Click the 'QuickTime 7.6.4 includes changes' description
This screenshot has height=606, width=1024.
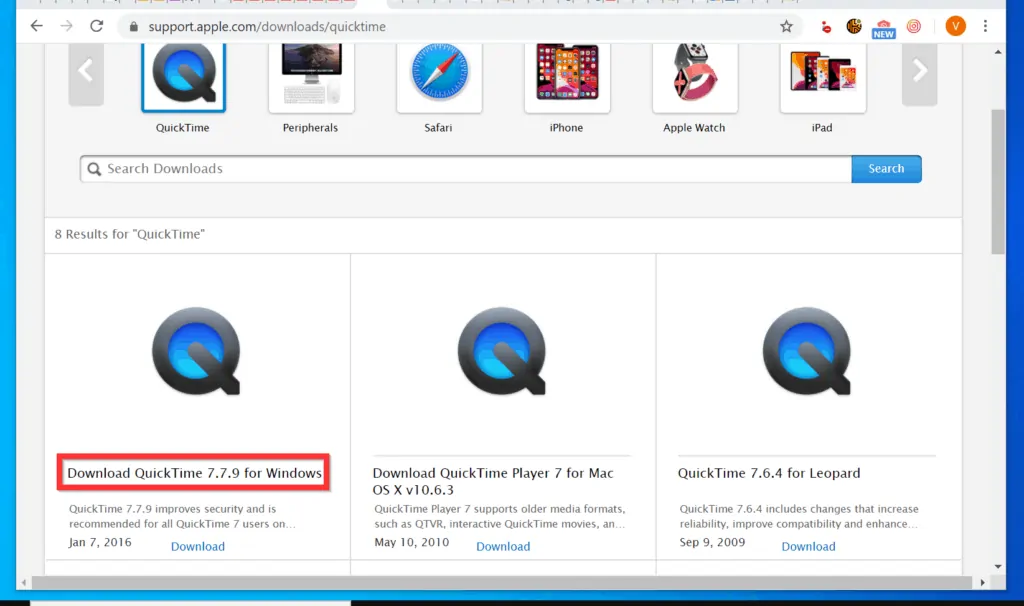(799, 517)
